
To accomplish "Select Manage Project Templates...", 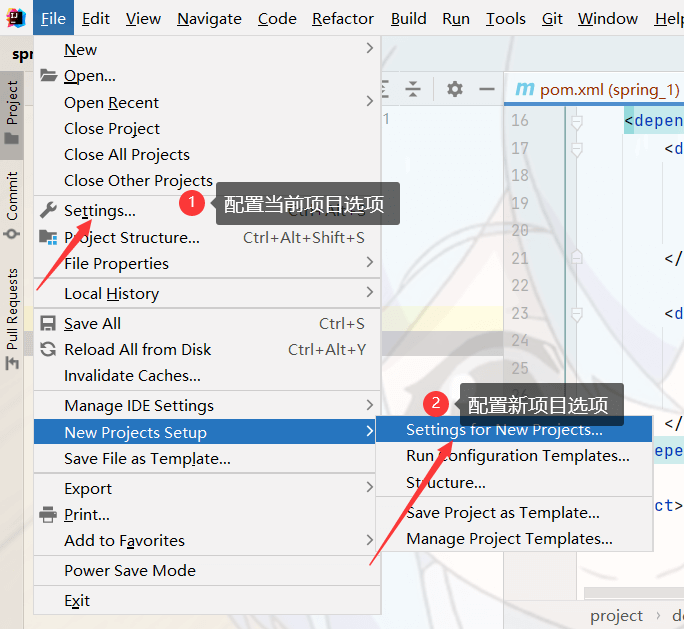I will pyautogui.click(x=514, y=539).
